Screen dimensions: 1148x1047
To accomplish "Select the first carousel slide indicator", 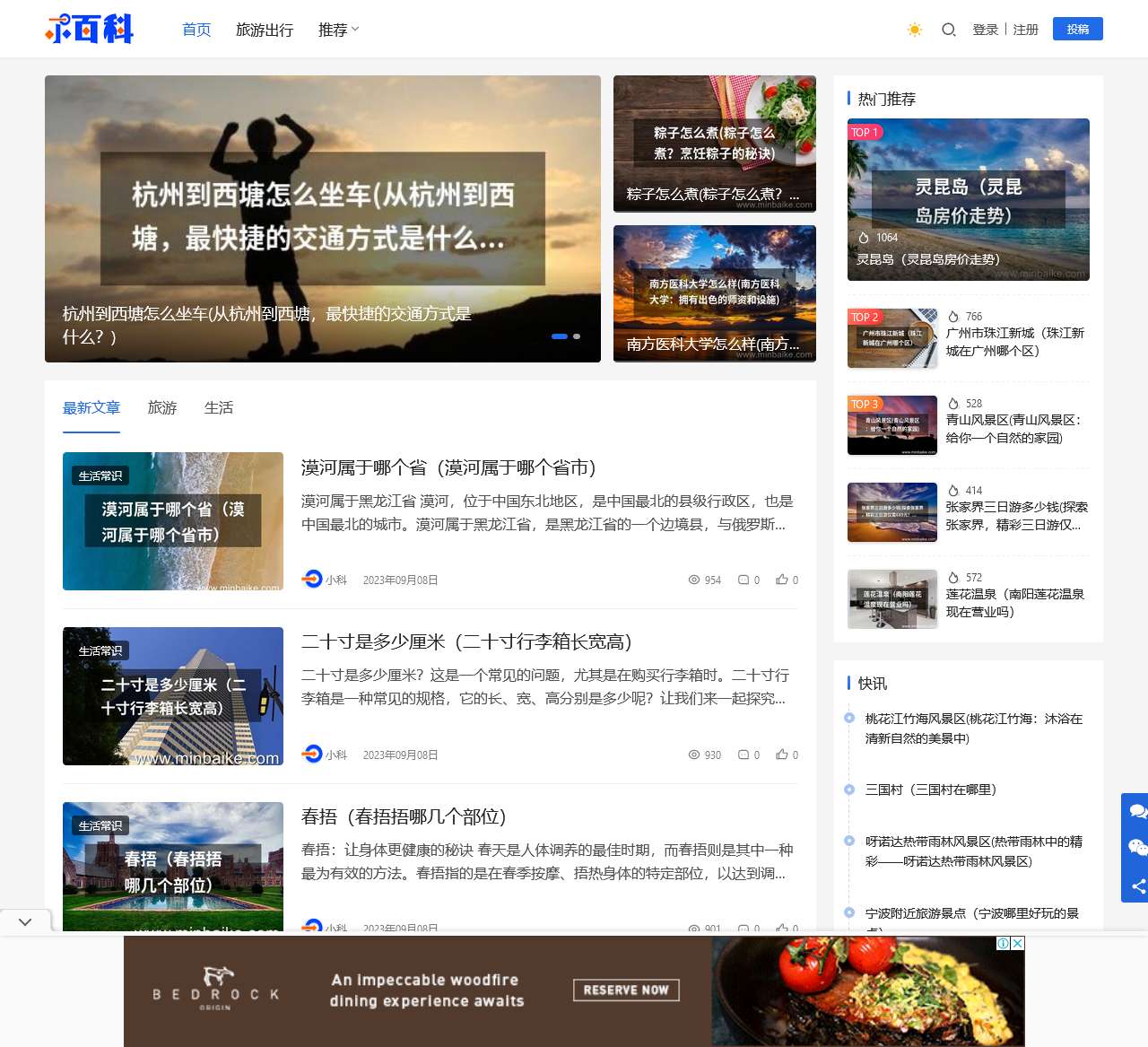I will tap(560, 336).
